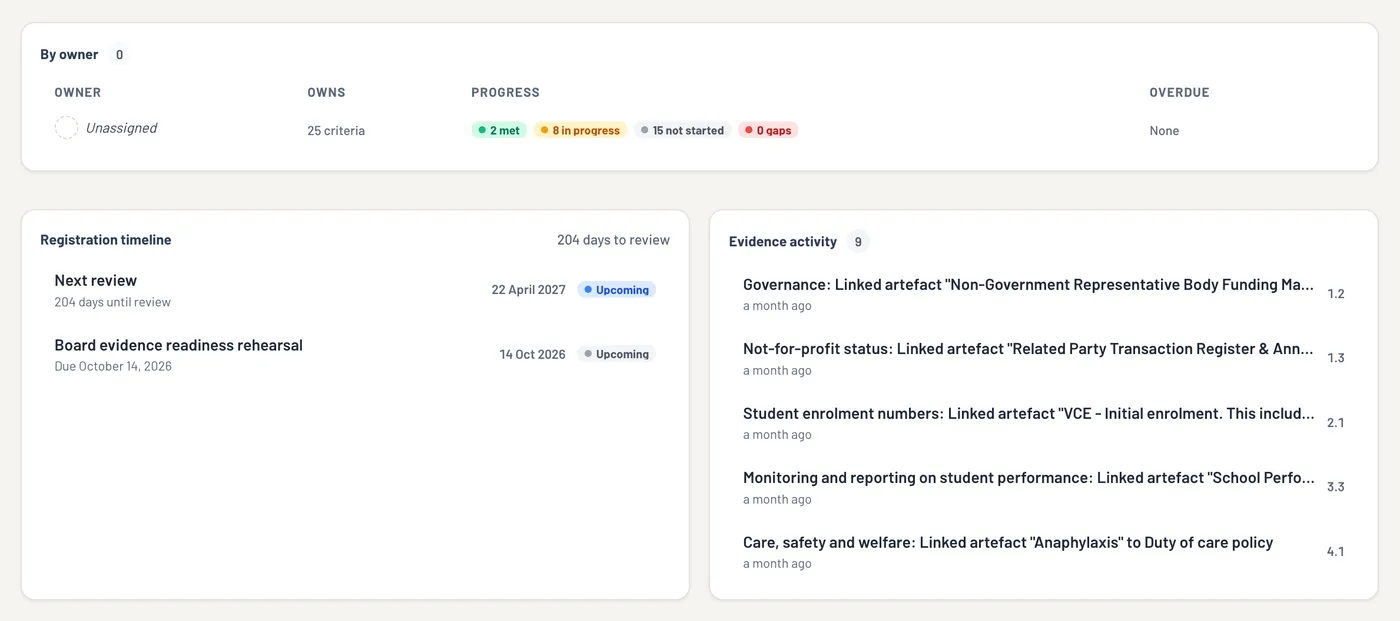Screen dimensions: 1400x621
Task: Click the "By owner" card heading
Action: coord(69,55)
